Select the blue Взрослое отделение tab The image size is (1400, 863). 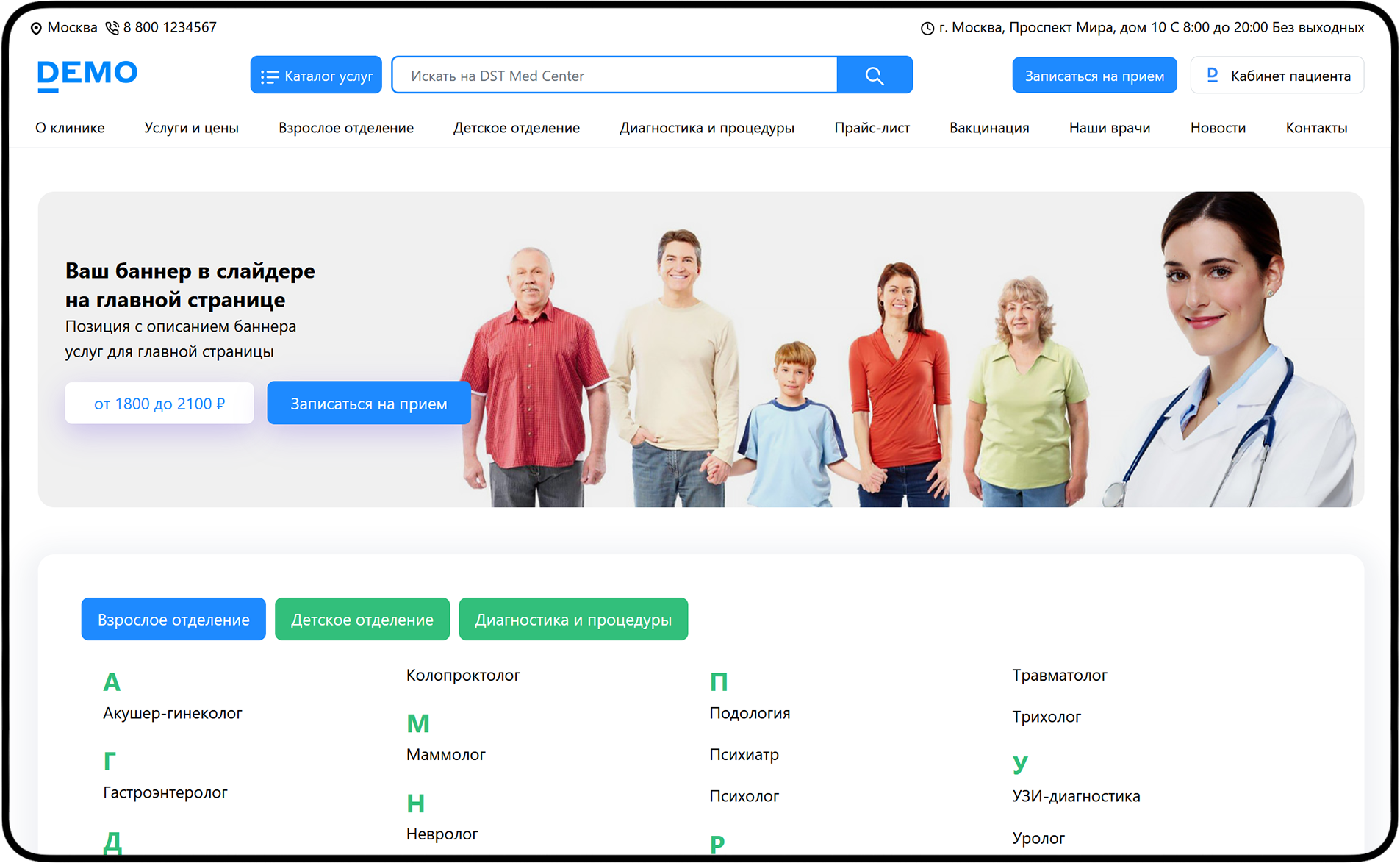pos(173,619)
